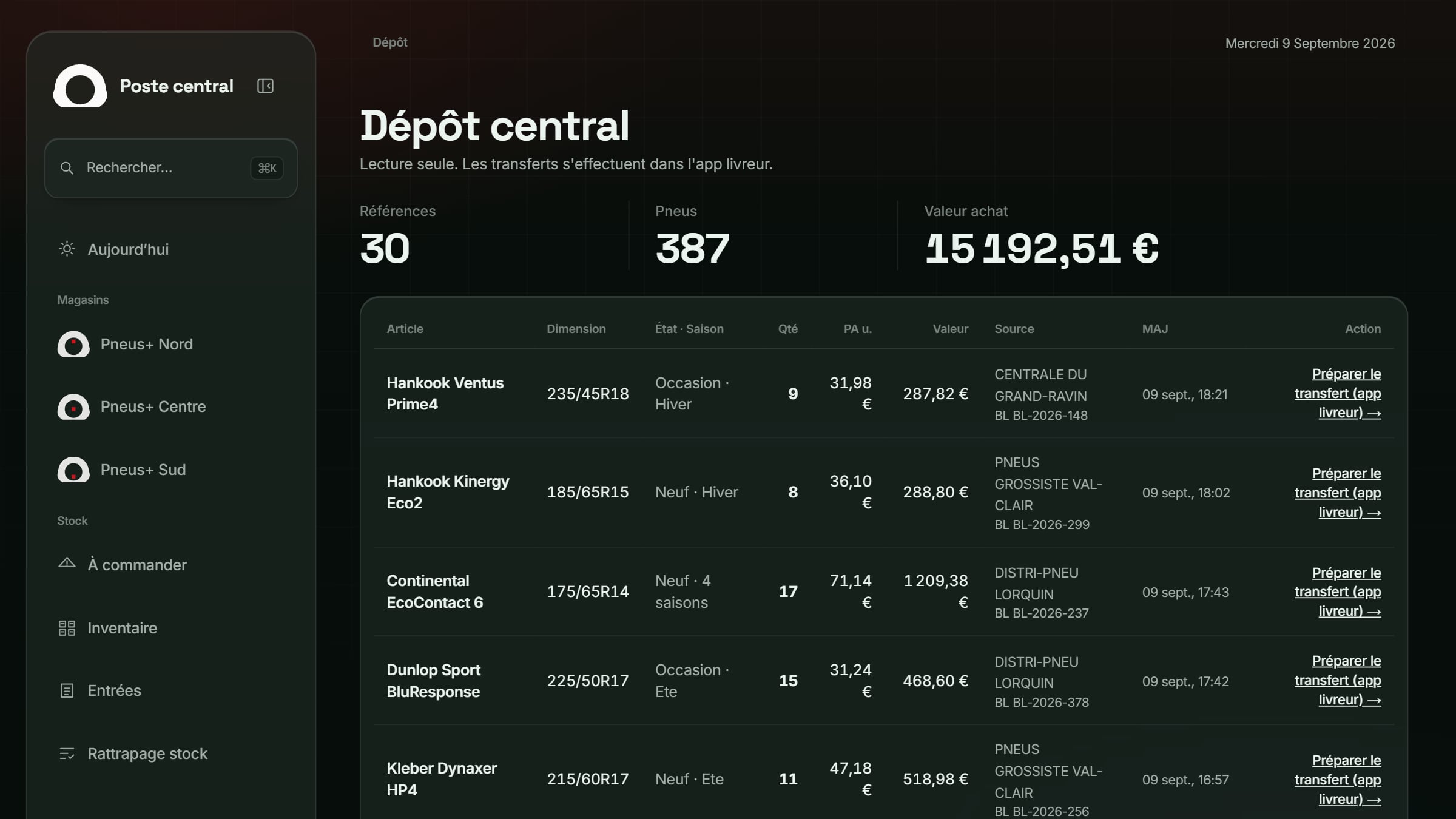Viewport: 1456px width, 819px height.
Task: Click the Poste central logo icon
Action: [80, 86]
